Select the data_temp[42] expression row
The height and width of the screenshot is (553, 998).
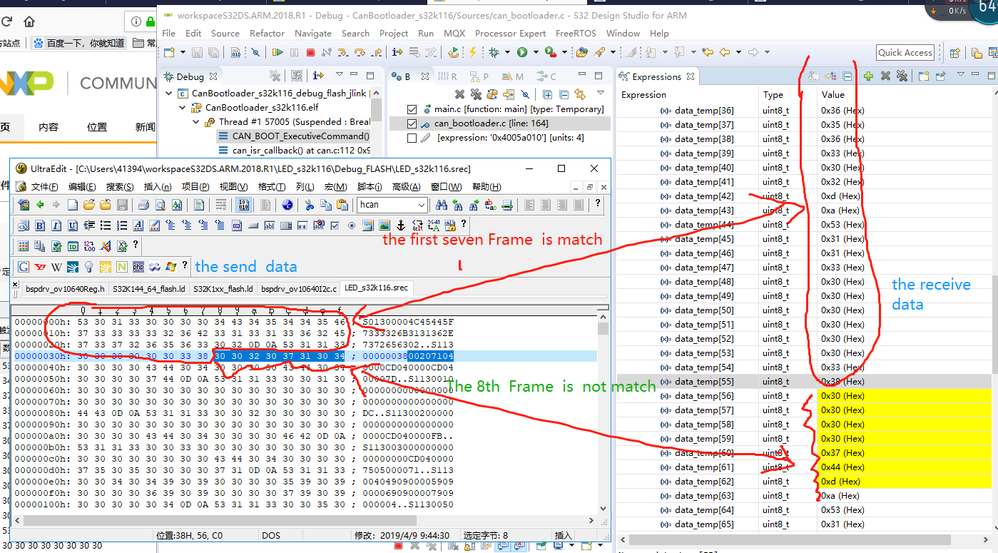tap(804, 196)
